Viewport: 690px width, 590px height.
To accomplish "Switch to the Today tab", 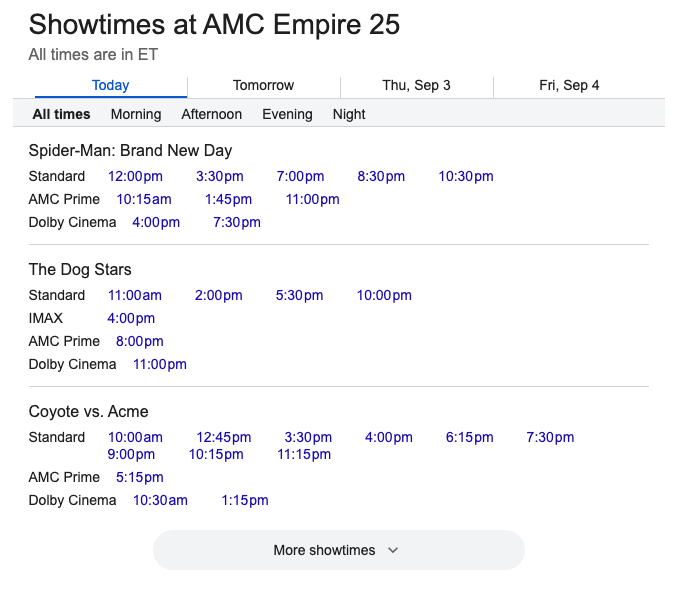I will tap(110, 85).
